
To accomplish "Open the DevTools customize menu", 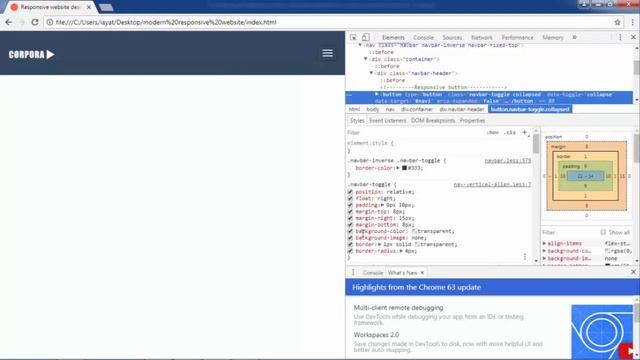I will pyautogui.click(x=620, y=37).
